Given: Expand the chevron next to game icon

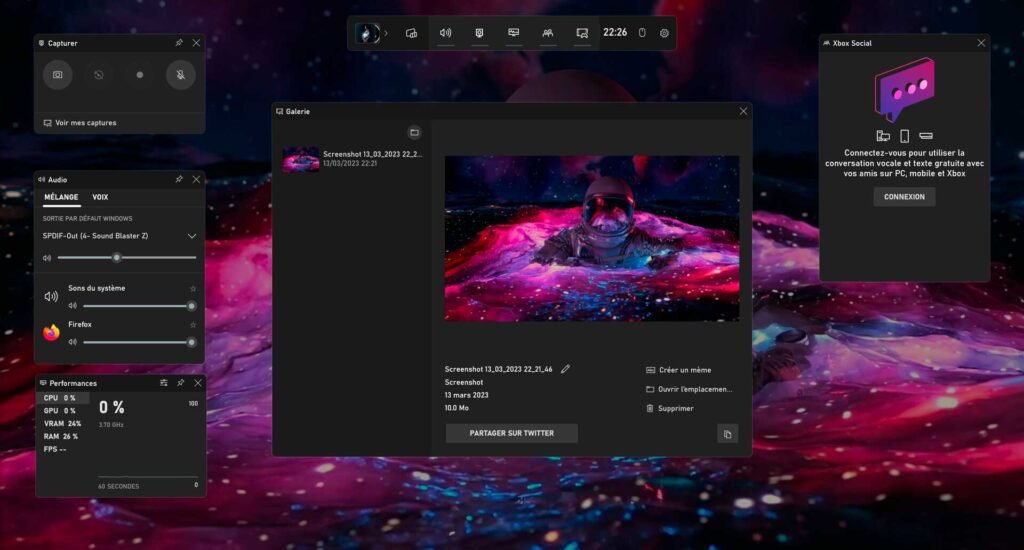Looking at the screenshot, I should pyautogui.click(x=386, y=33).
